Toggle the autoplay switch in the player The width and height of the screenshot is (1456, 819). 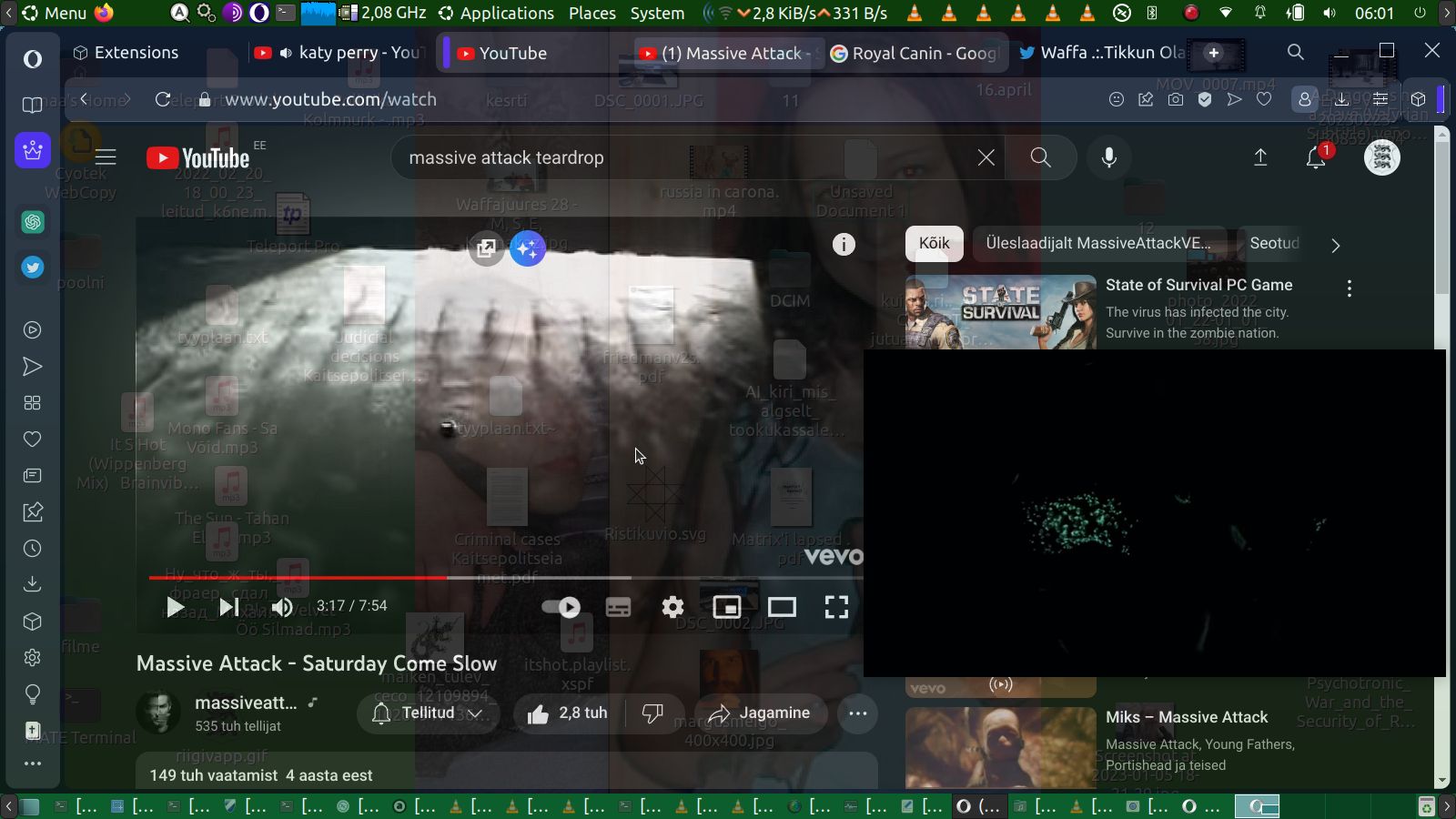click(561, 607)
